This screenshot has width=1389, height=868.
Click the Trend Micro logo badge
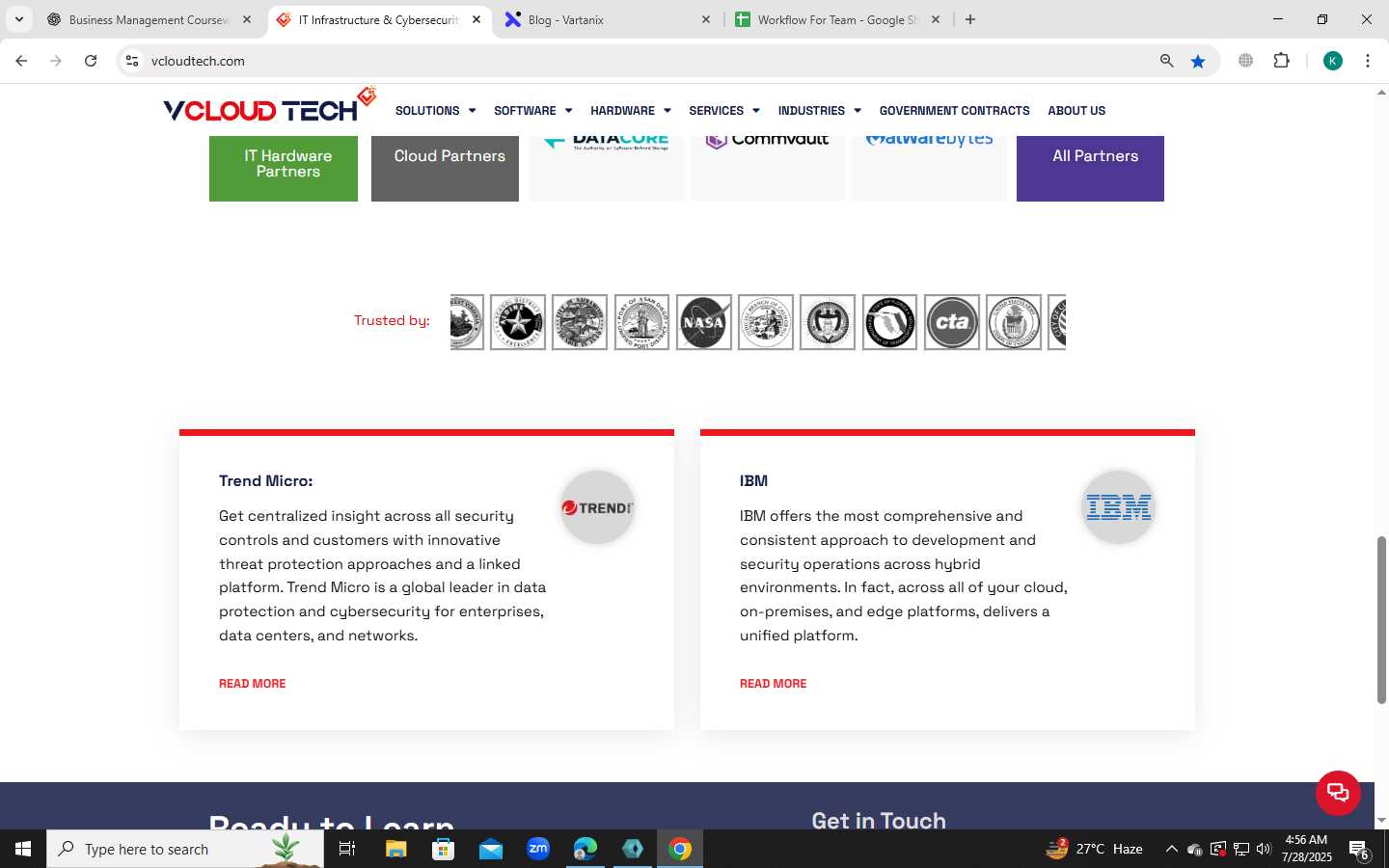pyautogui.click(x=597, y=507)
